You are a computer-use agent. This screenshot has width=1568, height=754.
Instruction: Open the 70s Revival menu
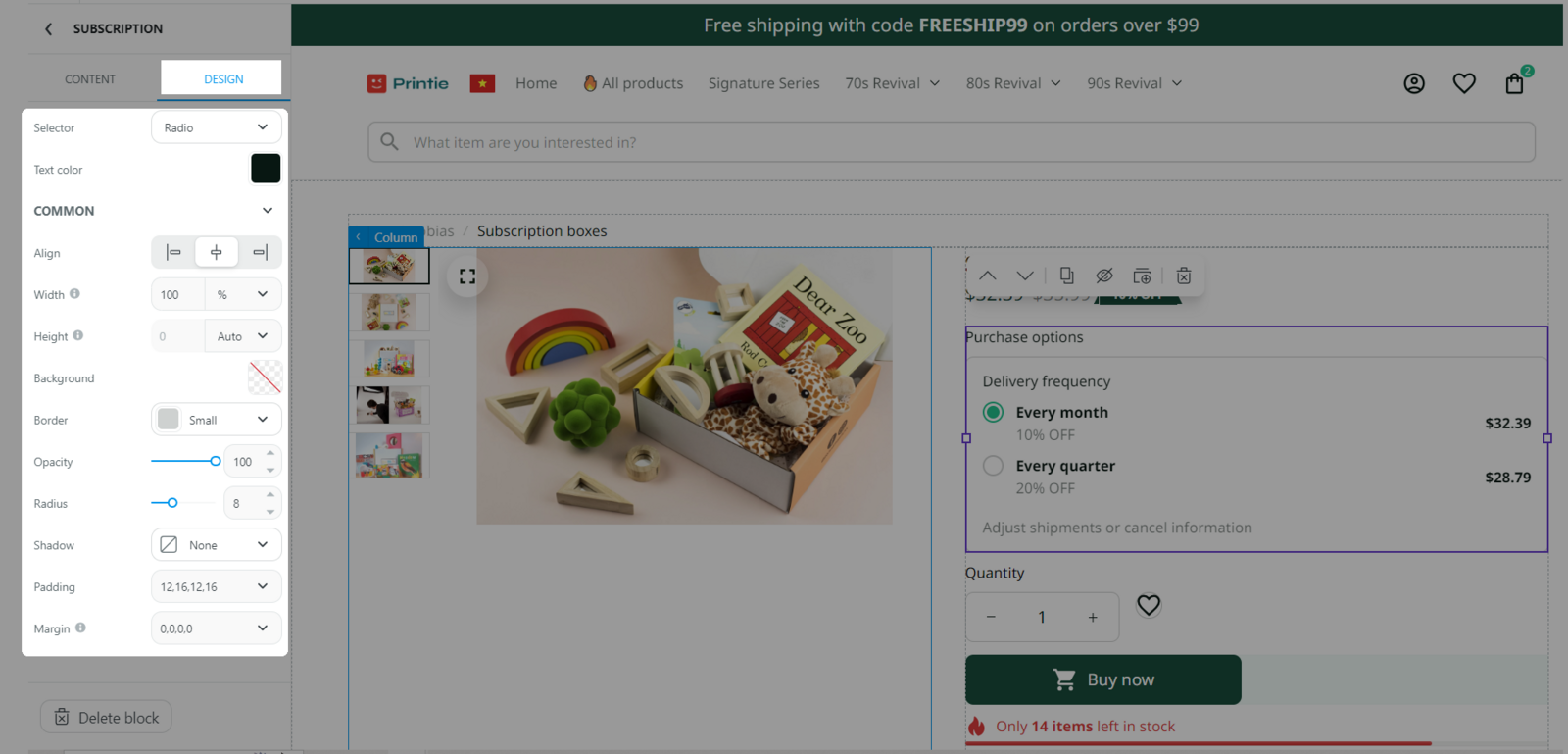click(892, 83)
